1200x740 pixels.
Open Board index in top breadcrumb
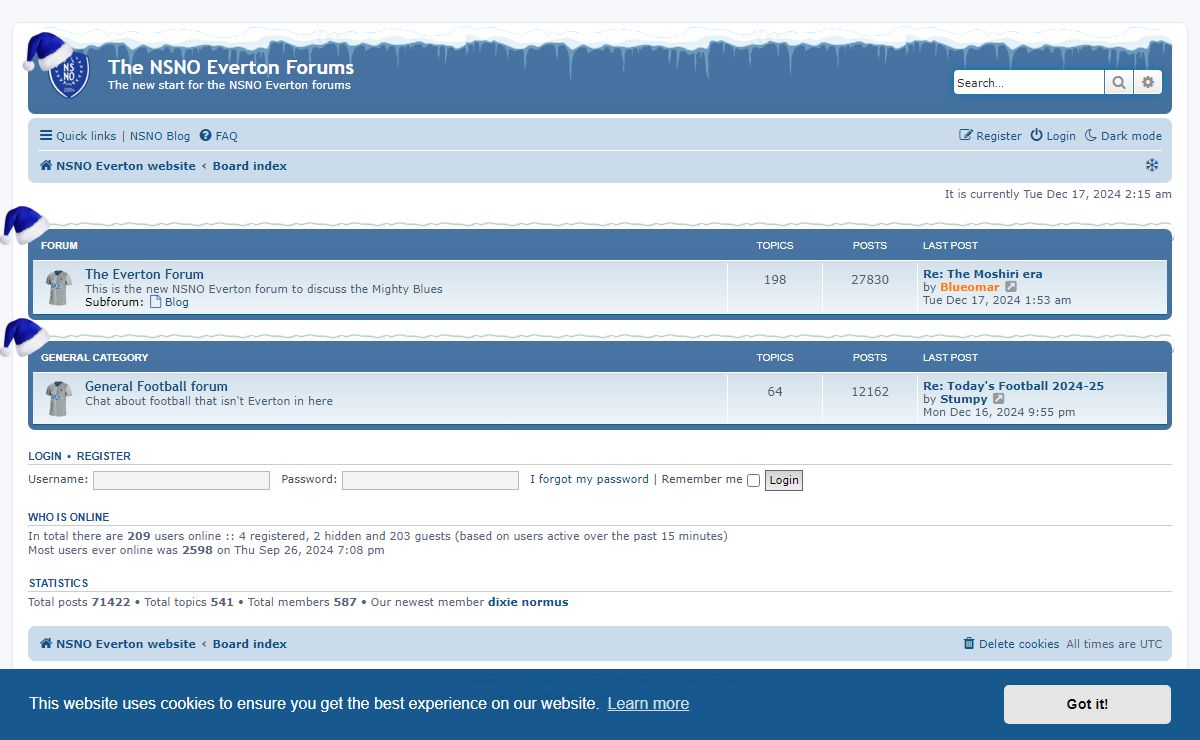[x=250, y=166]
